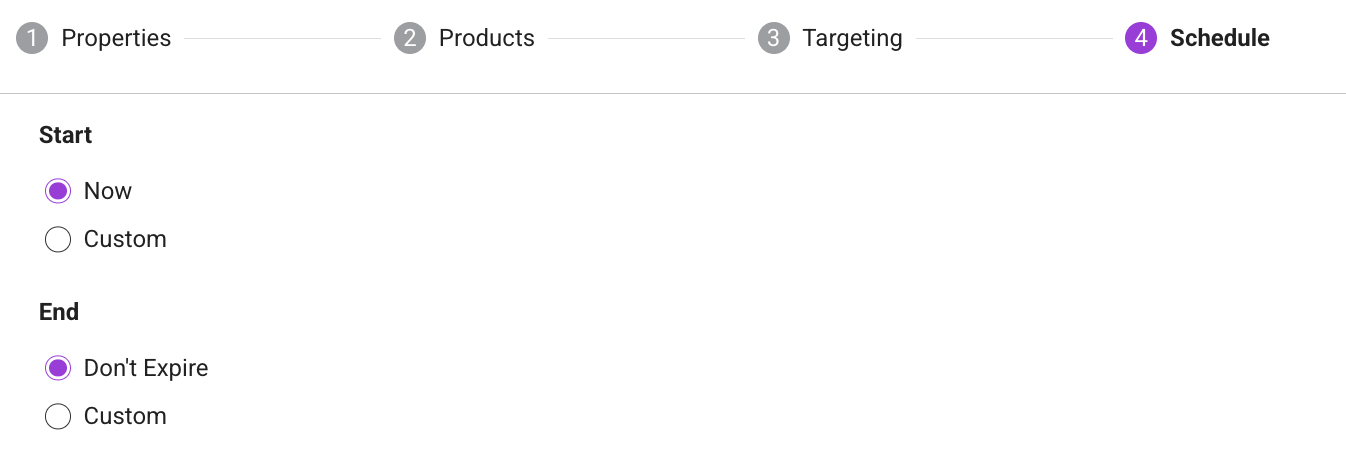Image resolution: width=1346 pixels, height=452 pixels.
Task: Click the step 3 number circle
Action: 774,39
